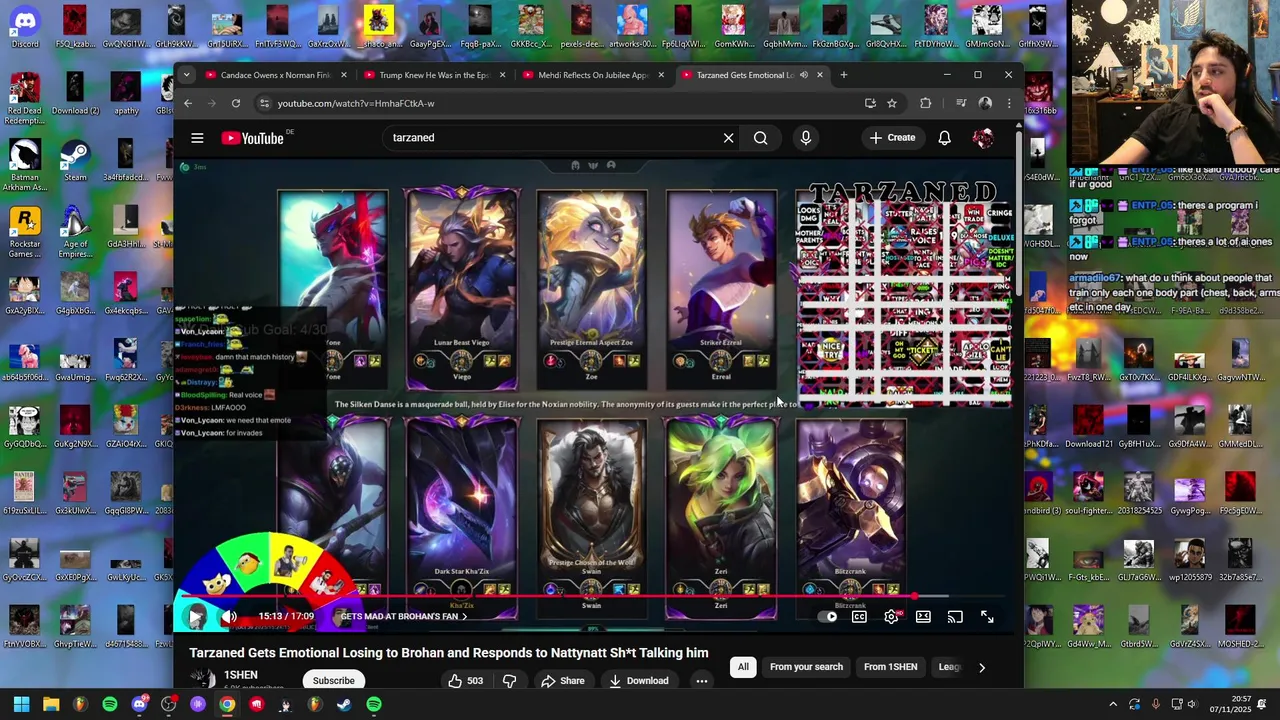Image resolution: width=1280 pixels, height=720 pixels.
Task: Mute the Tarzaned tab audio icon
Action: pyautogui.click(x=803, y=75)
